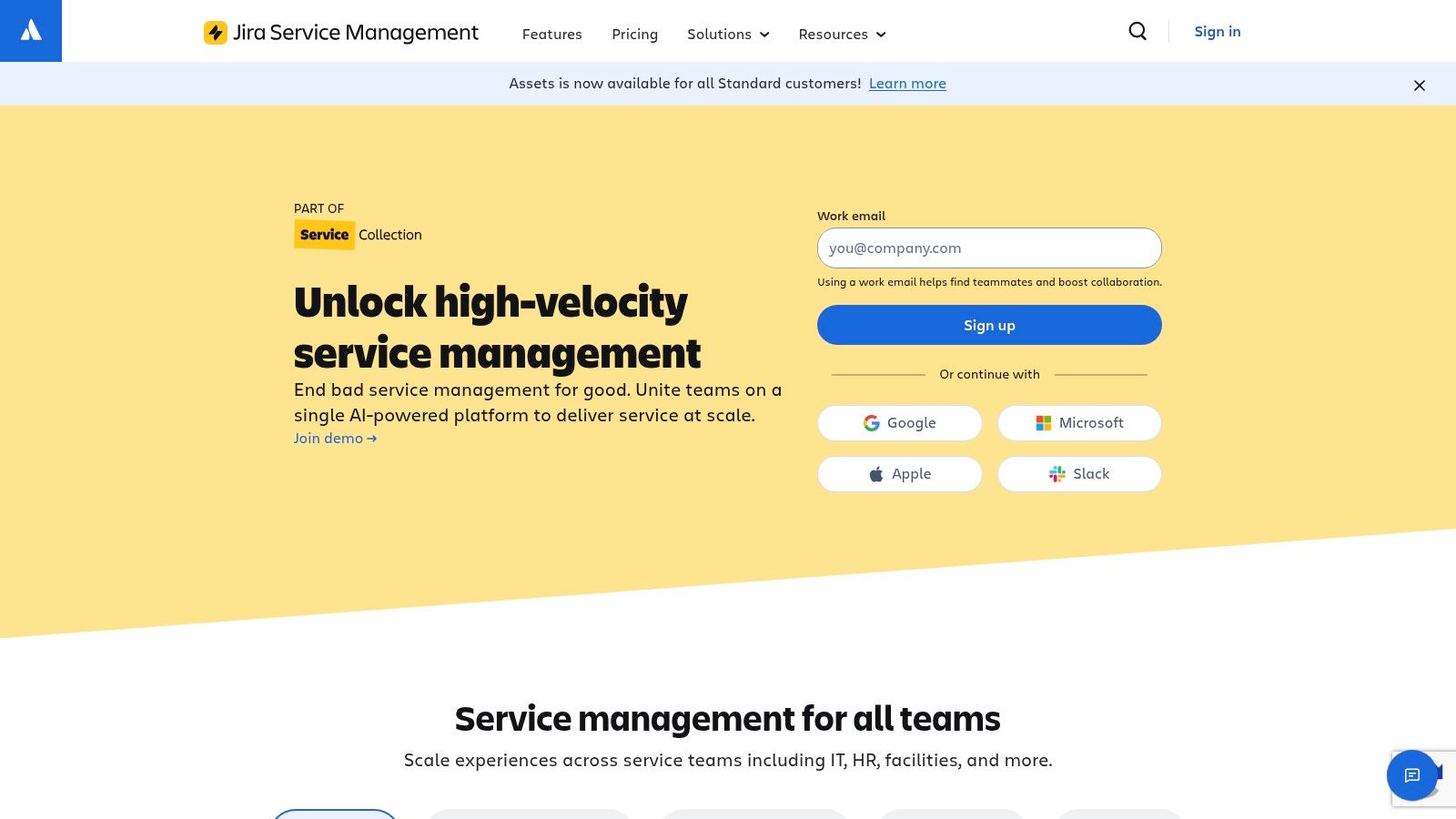Continue with Apple
Screen dimensions: 1456x819
[900, 474]
